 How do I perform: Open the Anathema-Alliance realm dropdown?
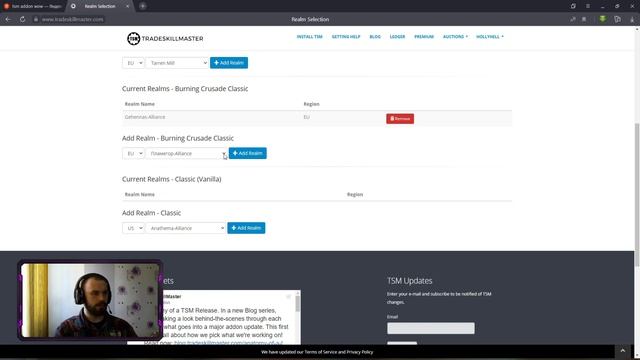click(x=186, y=228)
